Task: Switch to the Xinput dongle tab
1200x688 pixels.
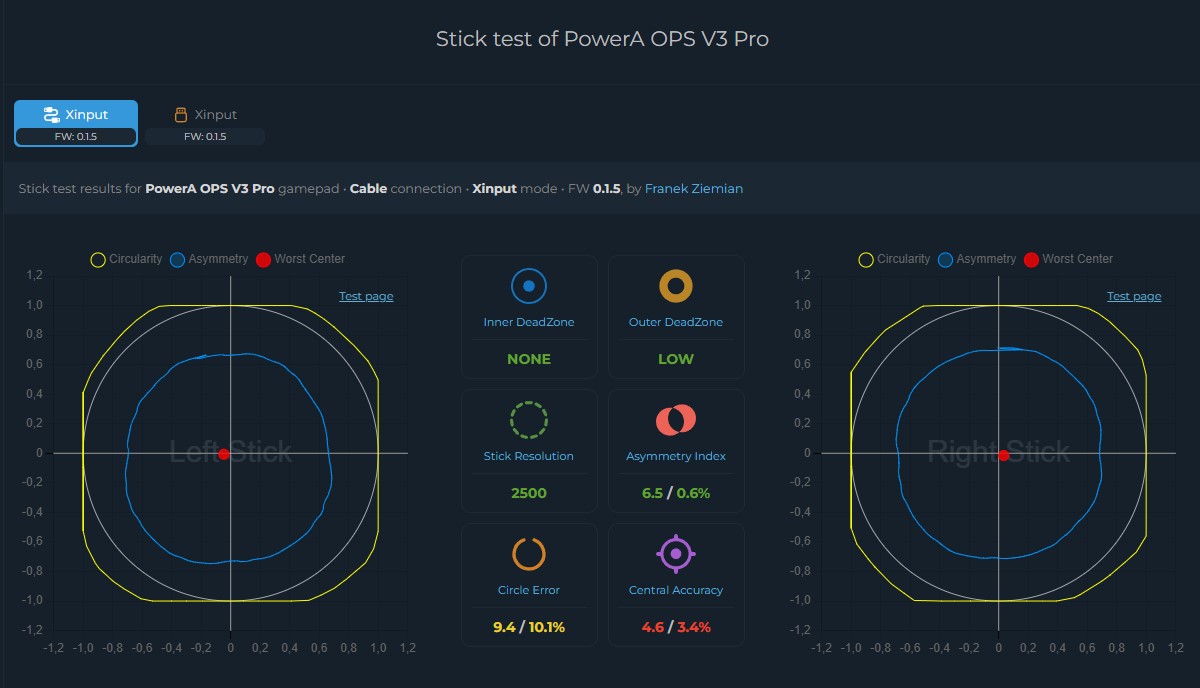Action: (x=205, y=123)
